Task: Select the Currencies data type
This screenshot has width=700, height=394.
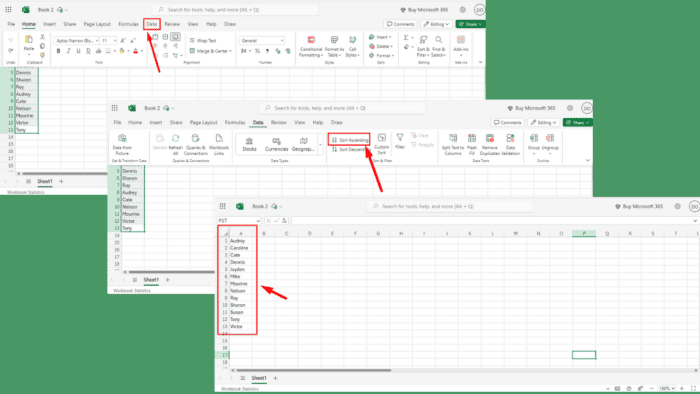Action: coord(276,145)
